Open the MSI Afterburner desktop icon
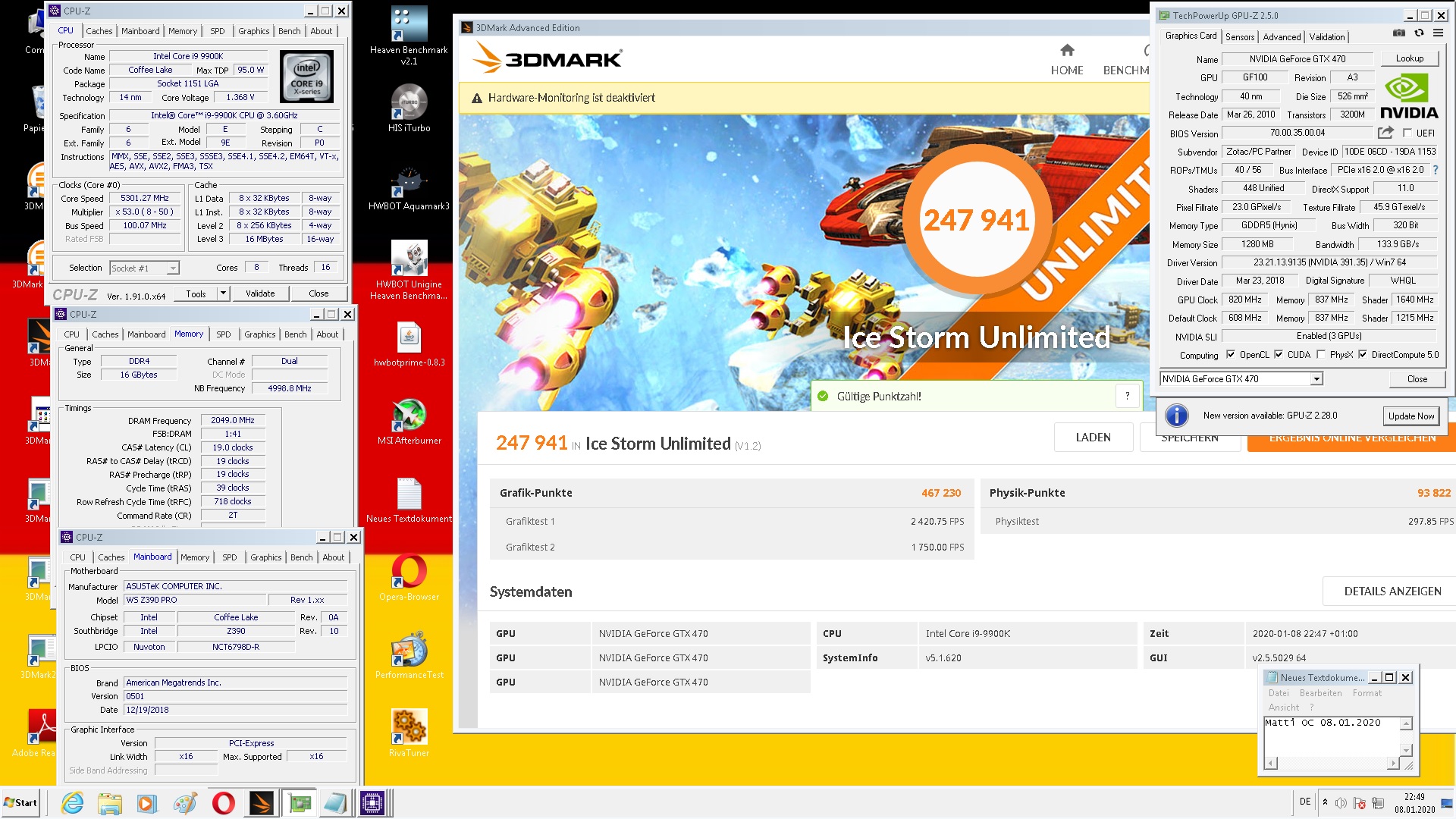The width and height of the screenshot is (1456, 819). point(409,422)
